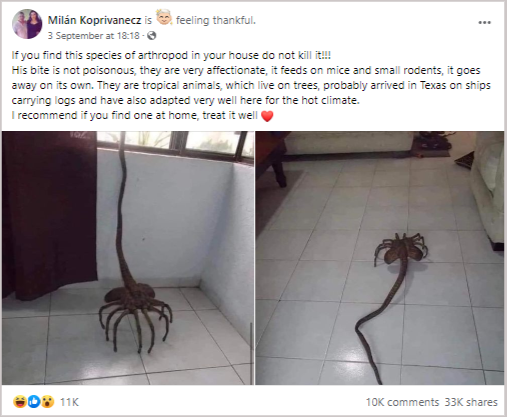This screenshot has width=507, height=417.
Task: Click the public globe privacy icon
Action: (152, 35)
